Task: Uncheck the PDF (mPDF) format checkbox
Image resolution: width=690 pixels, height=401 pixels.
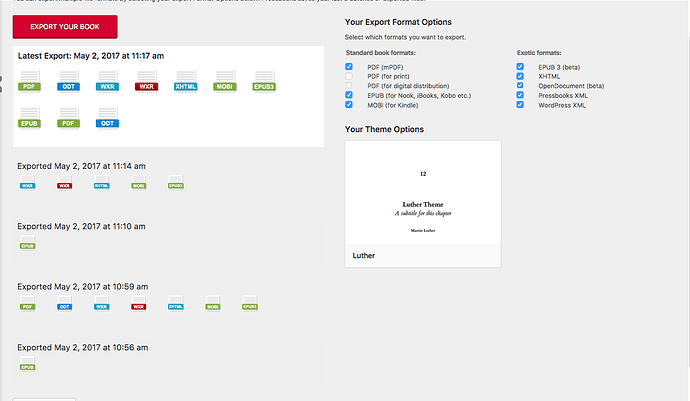Action: (x=349, y=66)
